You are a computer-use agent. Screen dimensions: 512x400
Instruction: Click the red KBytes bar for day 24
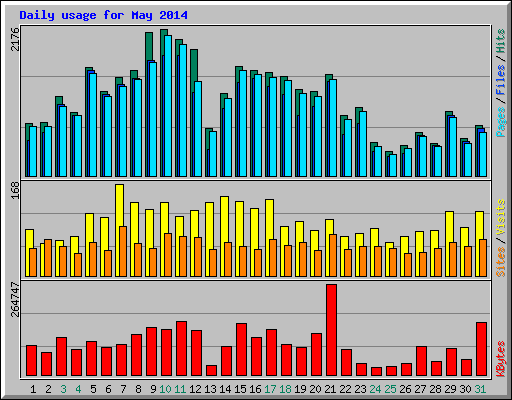tap(376, 372)
